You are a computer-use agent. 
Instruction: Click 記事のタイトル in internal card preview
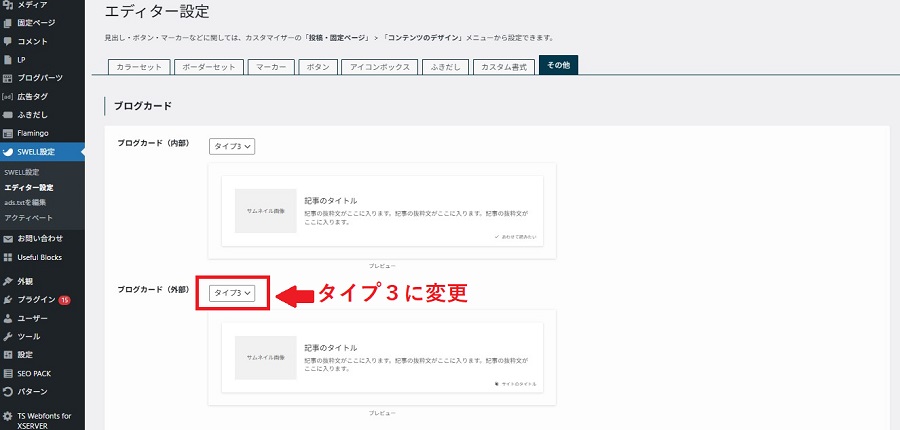click(x=331, y=200)
